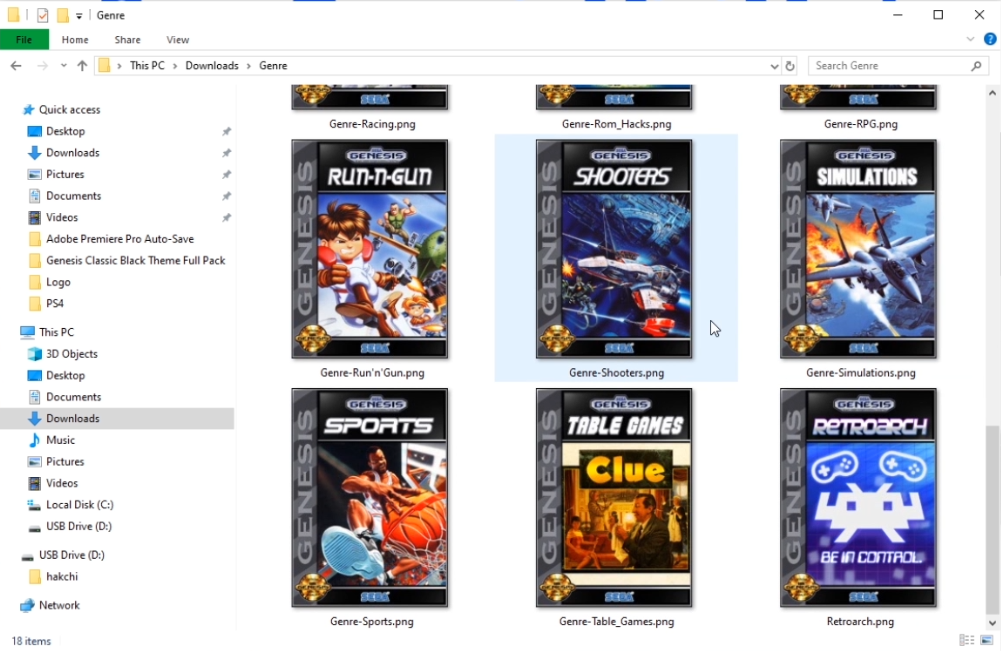Open the Logo folder
The image size is (1001, 651).
[57, 282]
